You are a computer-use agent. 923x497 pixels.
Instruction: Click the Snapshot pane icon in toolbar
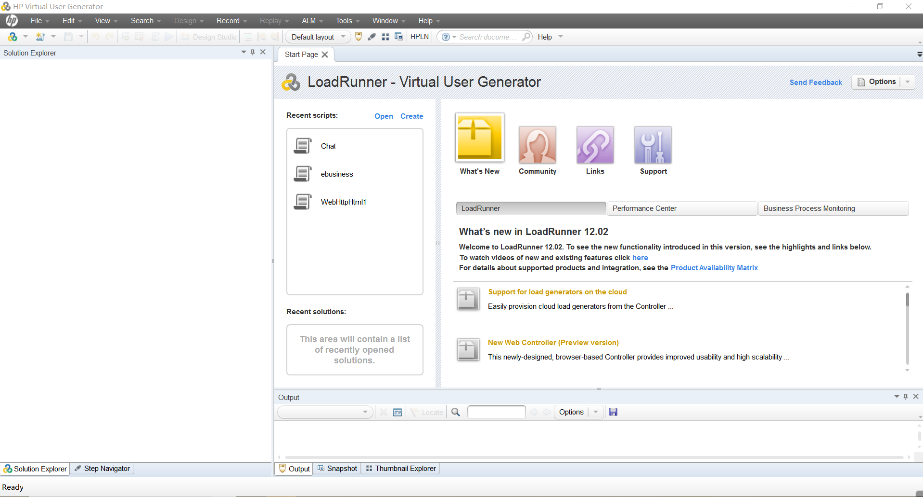point(399,37)
